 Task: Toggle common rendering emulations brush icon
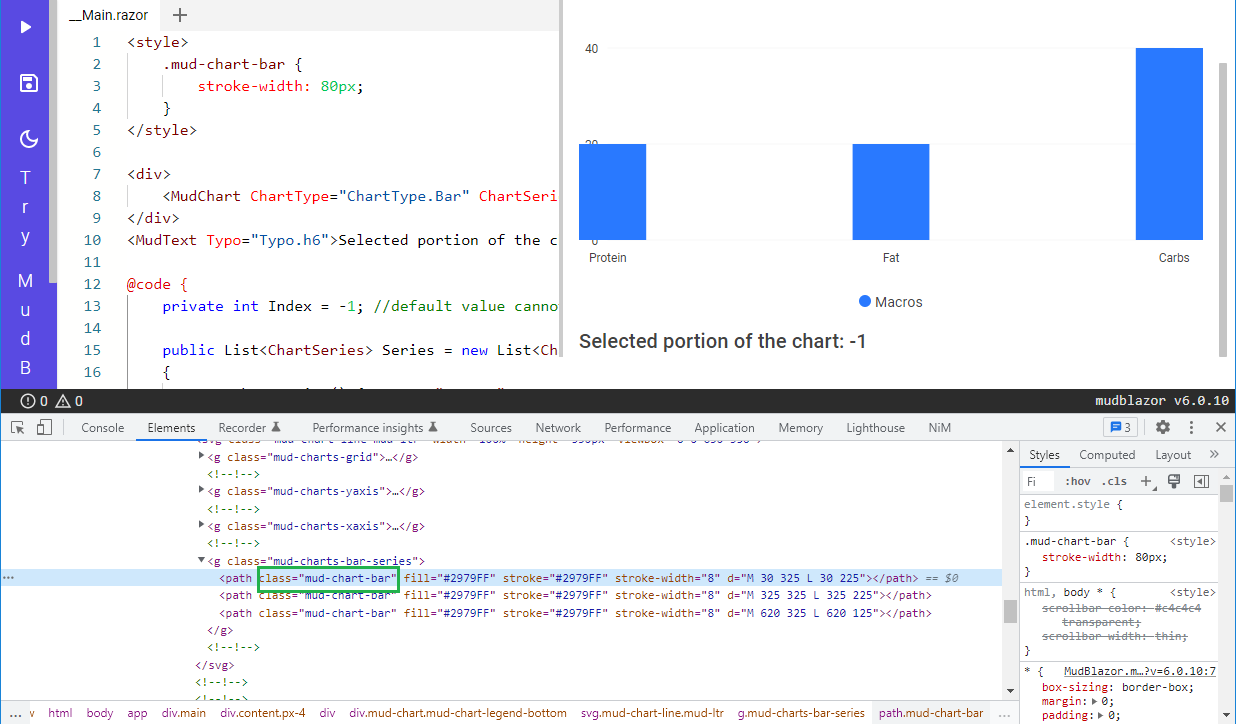[1174, 481]
